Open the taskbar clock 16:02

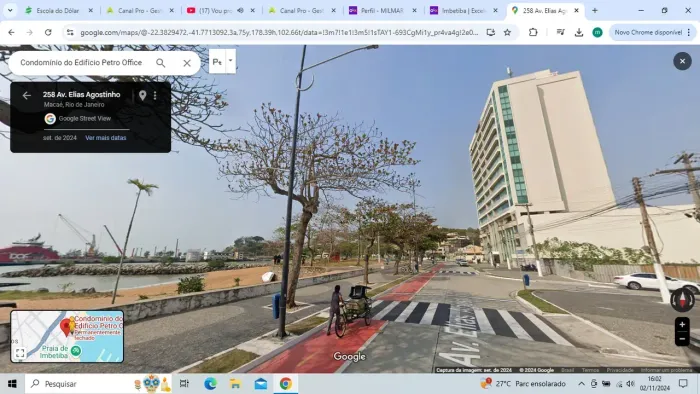(654, 384)
